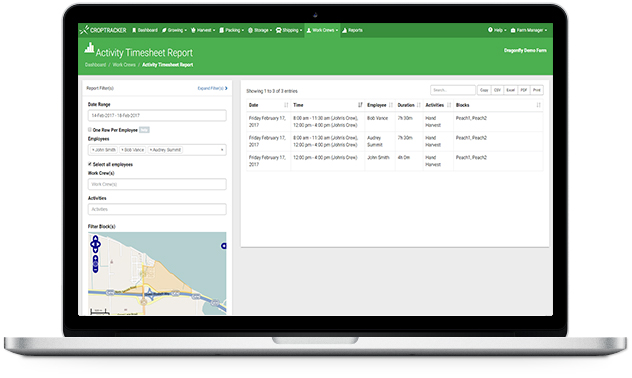Click the Shipping truck icon
The height and width of the screenshot is (378, 632).
(x=279, y=30)
